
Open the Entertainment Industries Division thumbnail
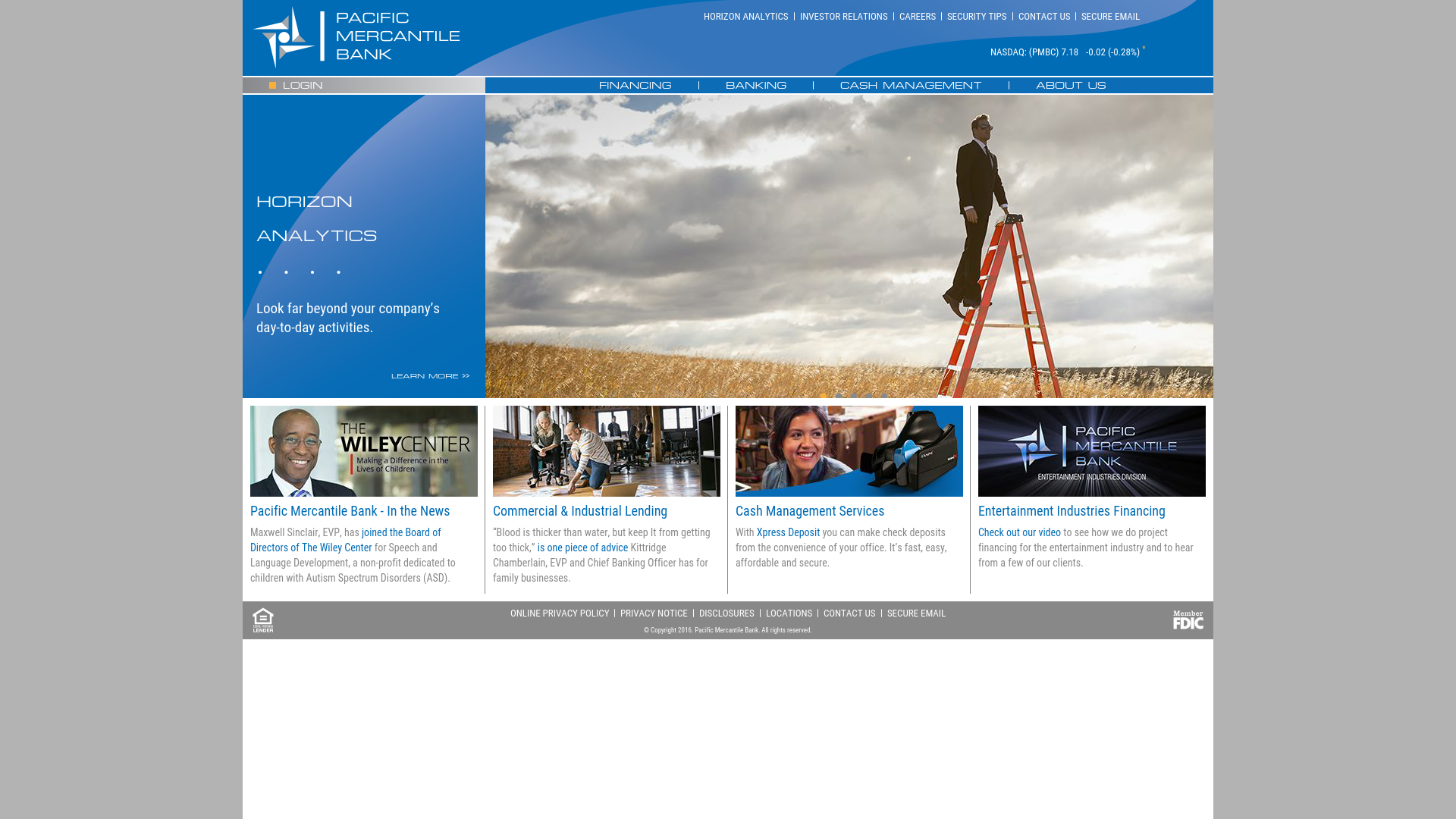[1092, 451]
